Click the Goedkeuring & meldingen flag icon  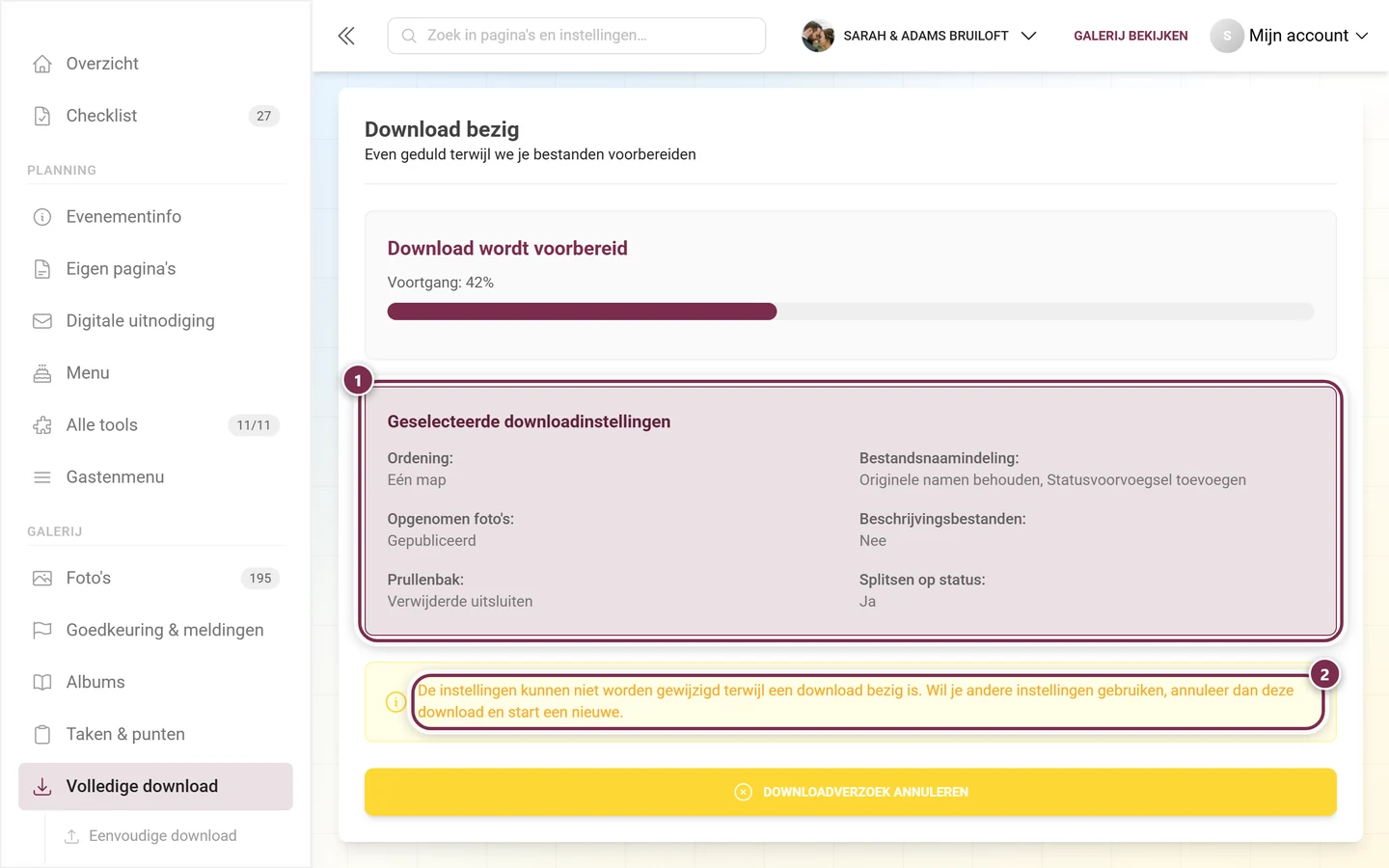[x=42, y=631]
